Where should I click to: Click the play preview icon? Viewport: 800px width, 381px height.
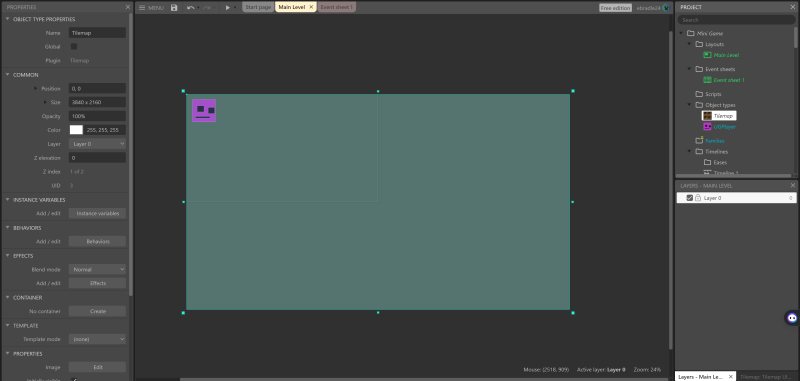coord(228,8)
